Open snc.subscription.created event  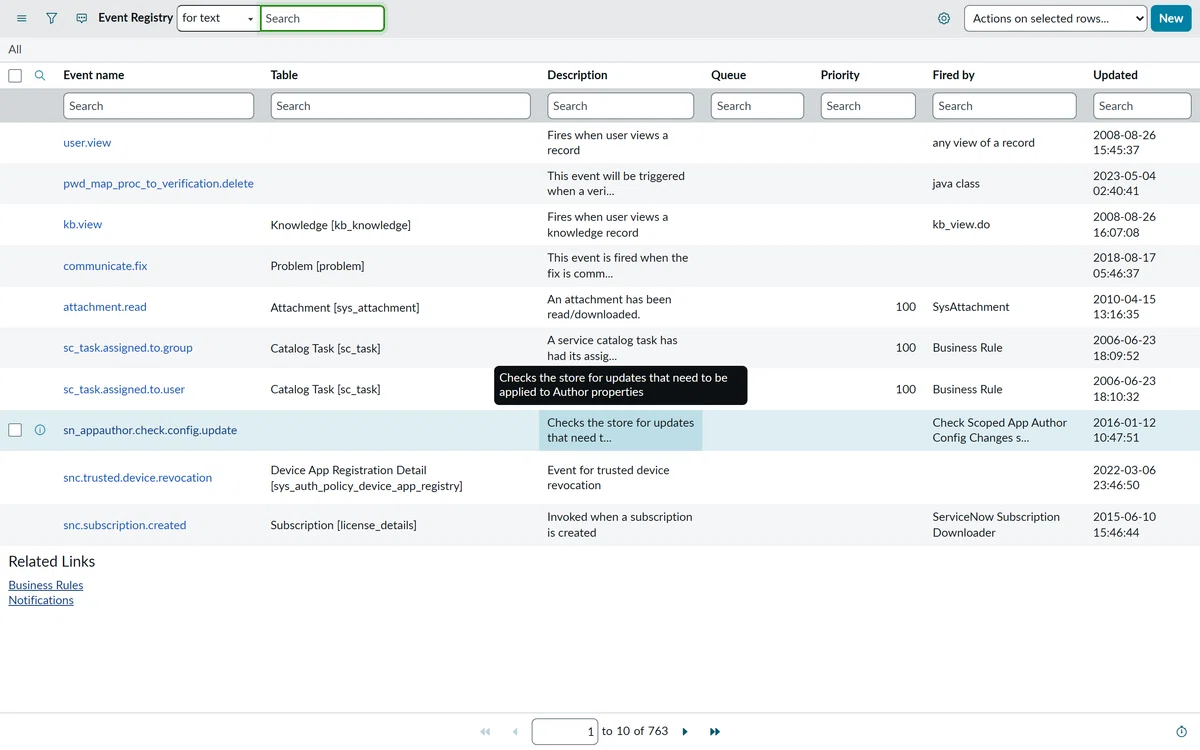point(124,525)
